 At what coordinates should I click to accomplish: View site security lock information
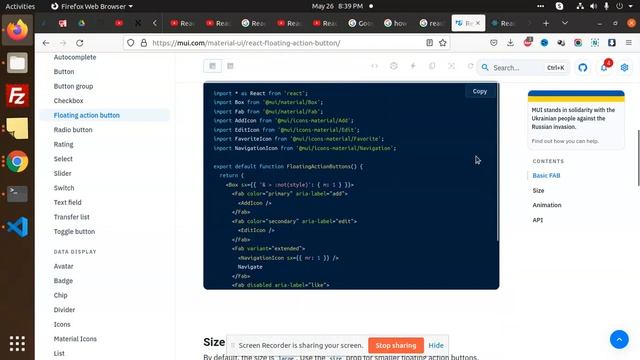[x=144, y=43]
